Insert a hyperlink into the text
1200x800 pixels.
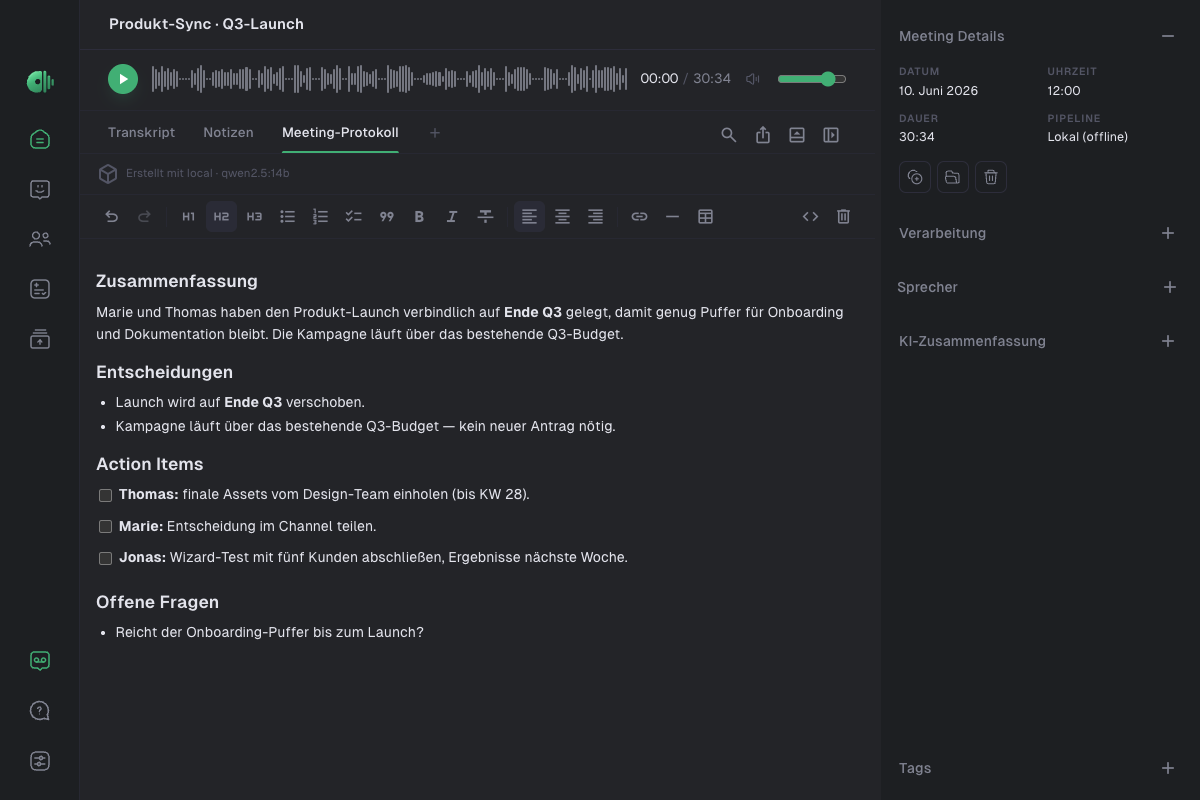639,216
